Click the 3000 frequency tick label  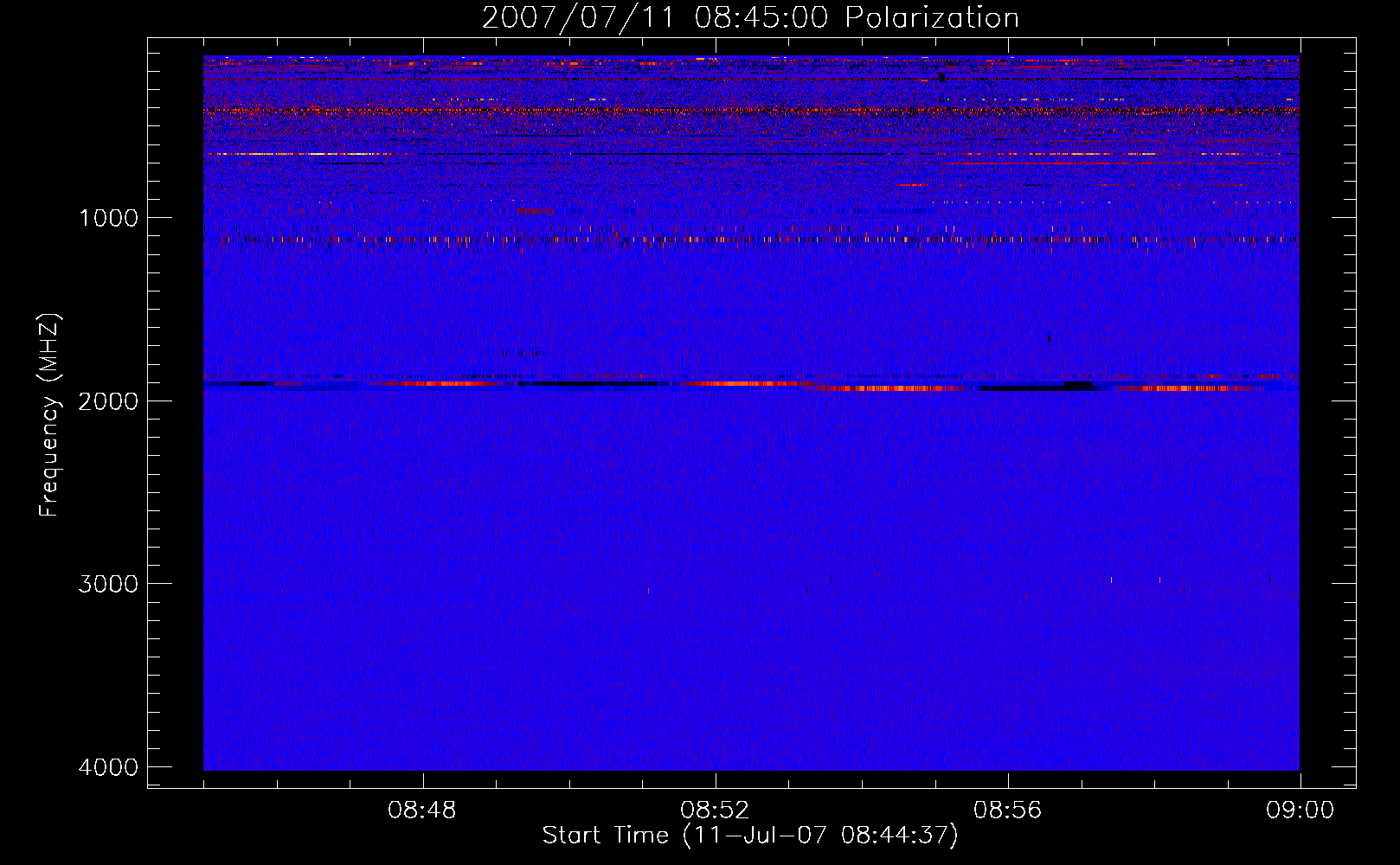(x=109, y=584)
